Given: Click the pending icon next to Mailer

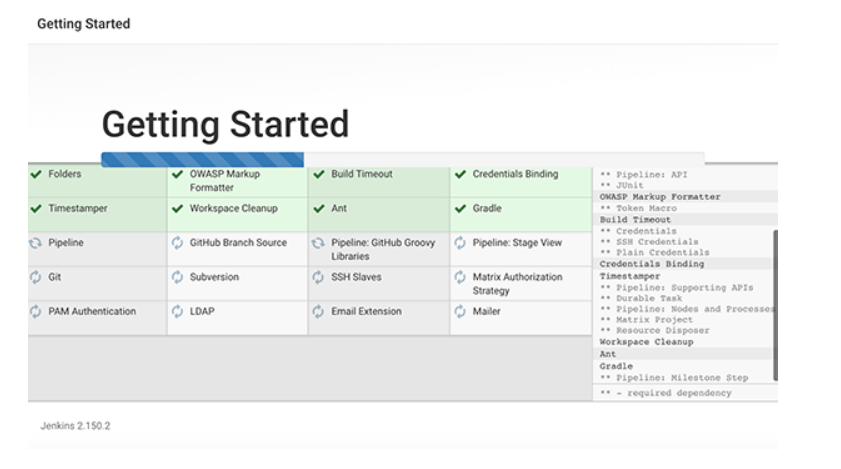Looking at the screenshot, I should (461, 312).
